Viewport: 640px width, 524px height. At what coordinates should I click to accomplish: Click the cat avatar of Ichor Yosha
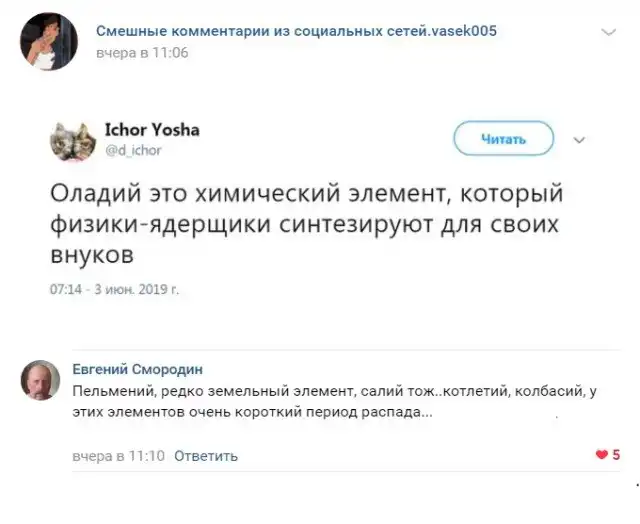(72, 141)
